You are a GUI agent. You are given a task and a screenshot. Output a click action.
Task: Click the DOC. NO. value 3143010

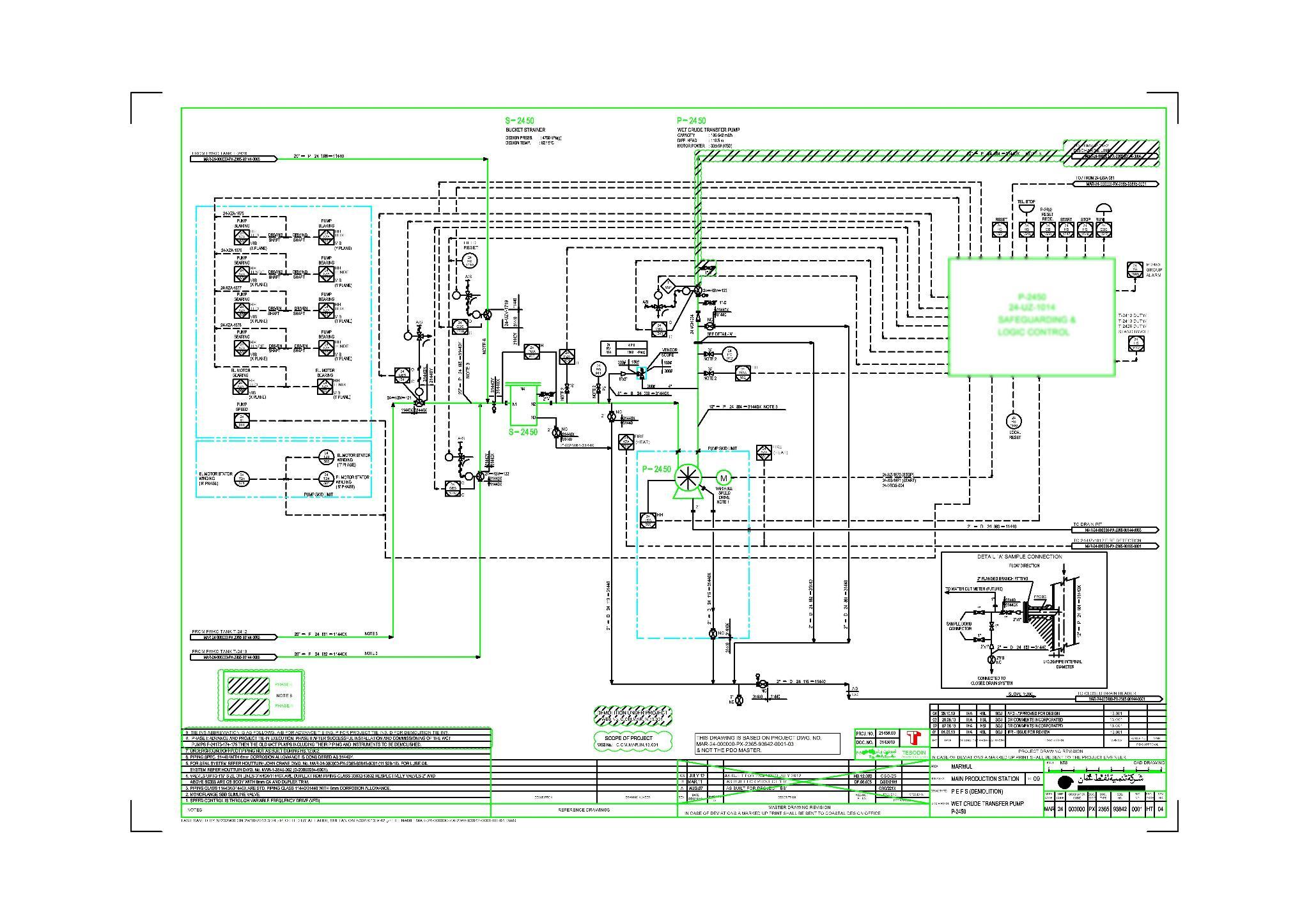click(888, 742)
